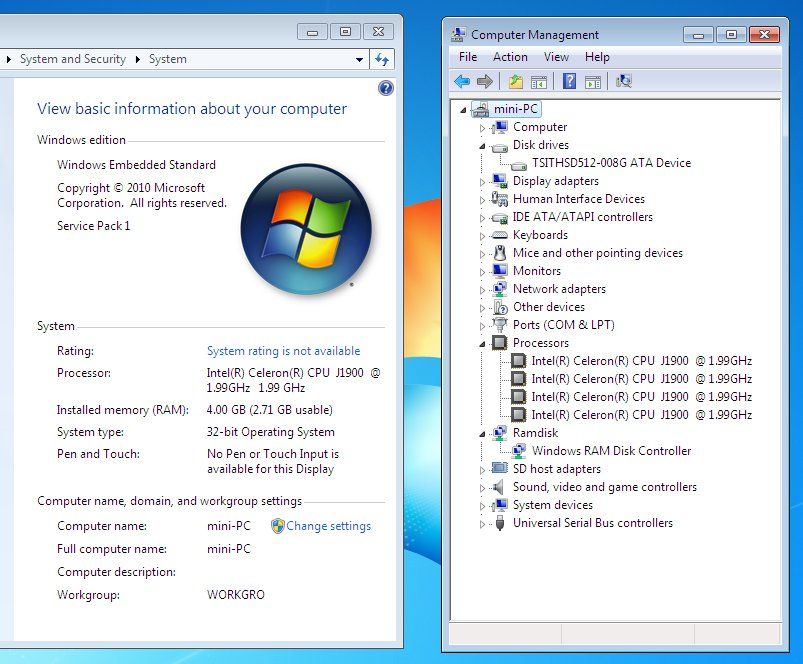803x664 pixels.
Task: Click the Back arrow in Computer Management toolbar
Action: 462,81
